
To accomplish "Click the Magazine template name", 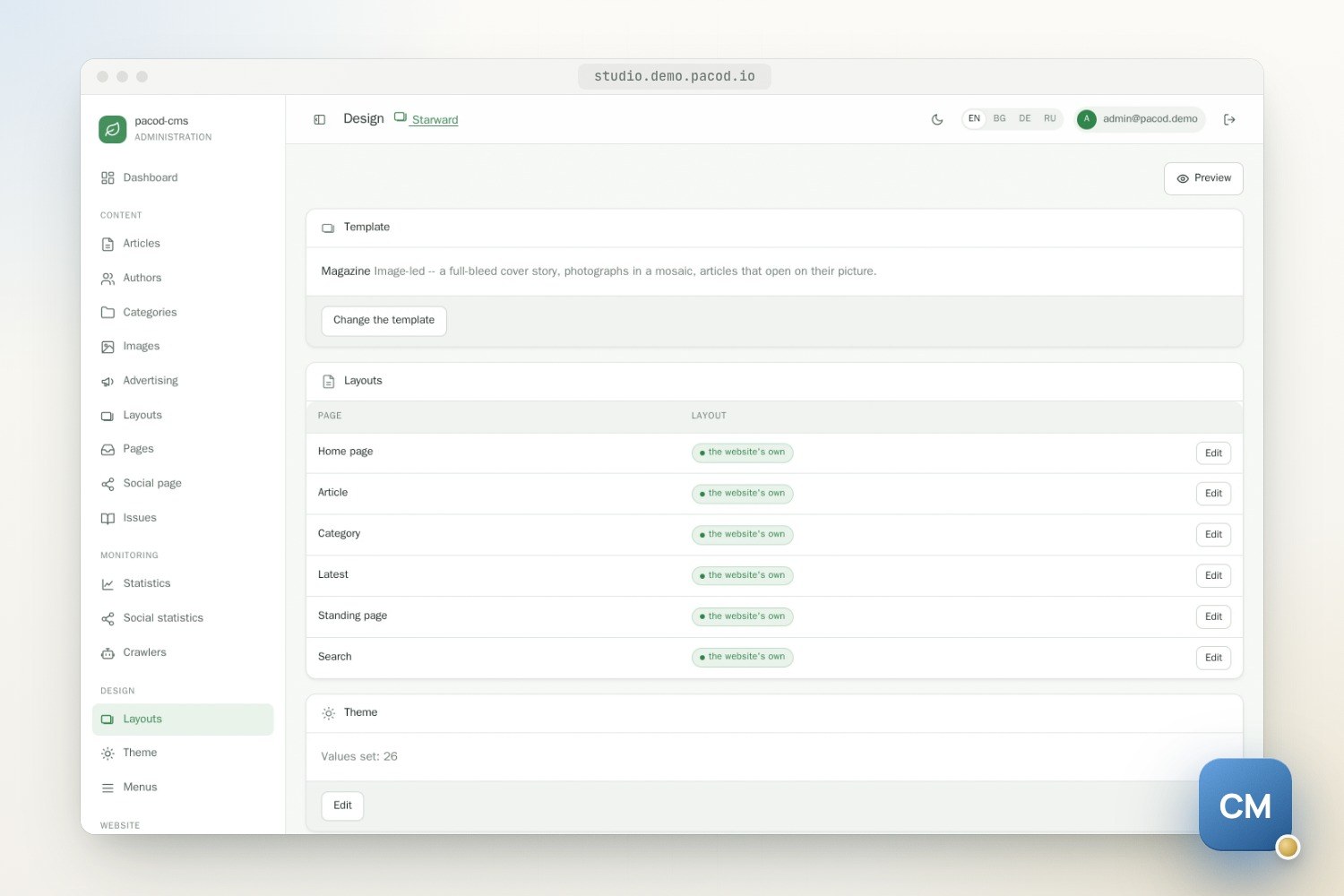I will [x=346, y=271].
